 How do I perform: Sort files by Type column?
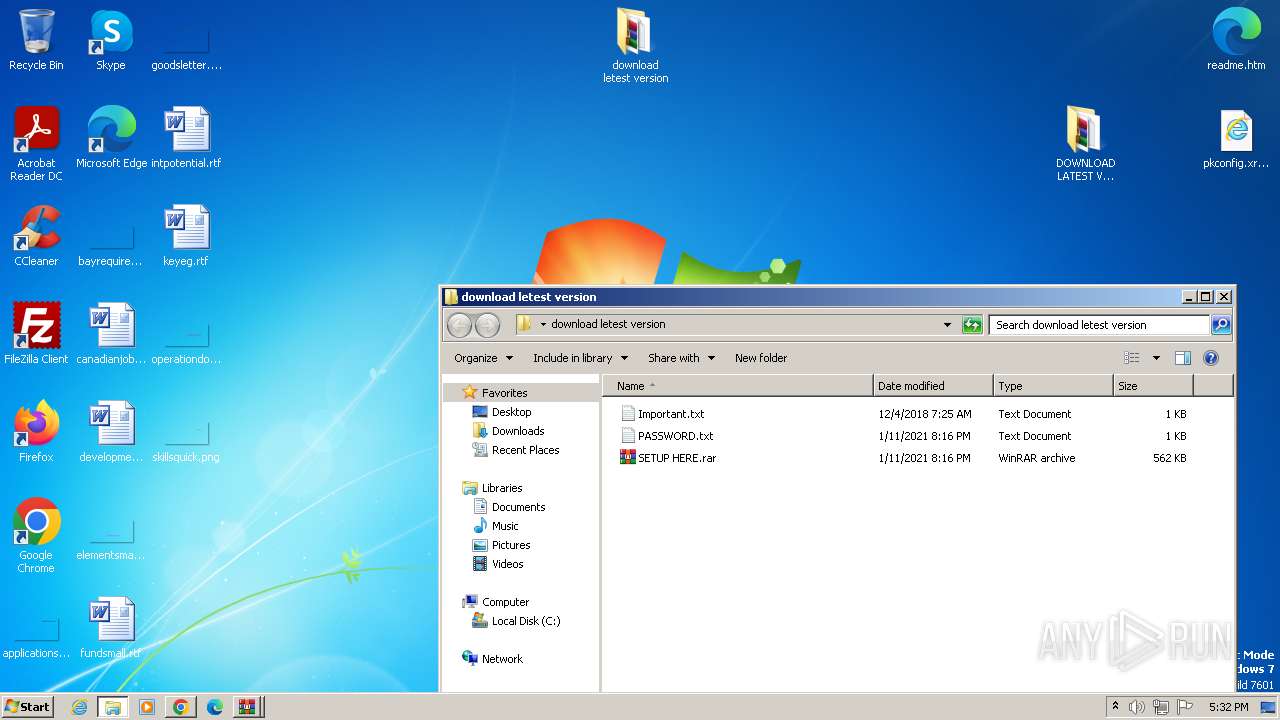1053,386
